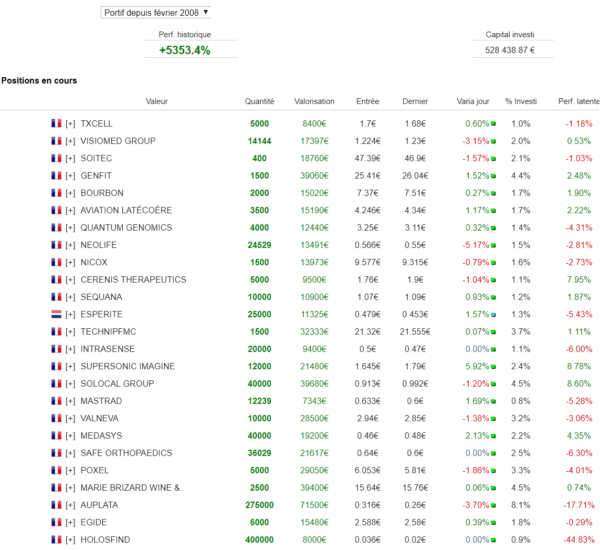The width and height of the screenshot is (600, 550).
Task: Click the Netherlands flag next to ESPERITE
Action: tap(56, 314)
